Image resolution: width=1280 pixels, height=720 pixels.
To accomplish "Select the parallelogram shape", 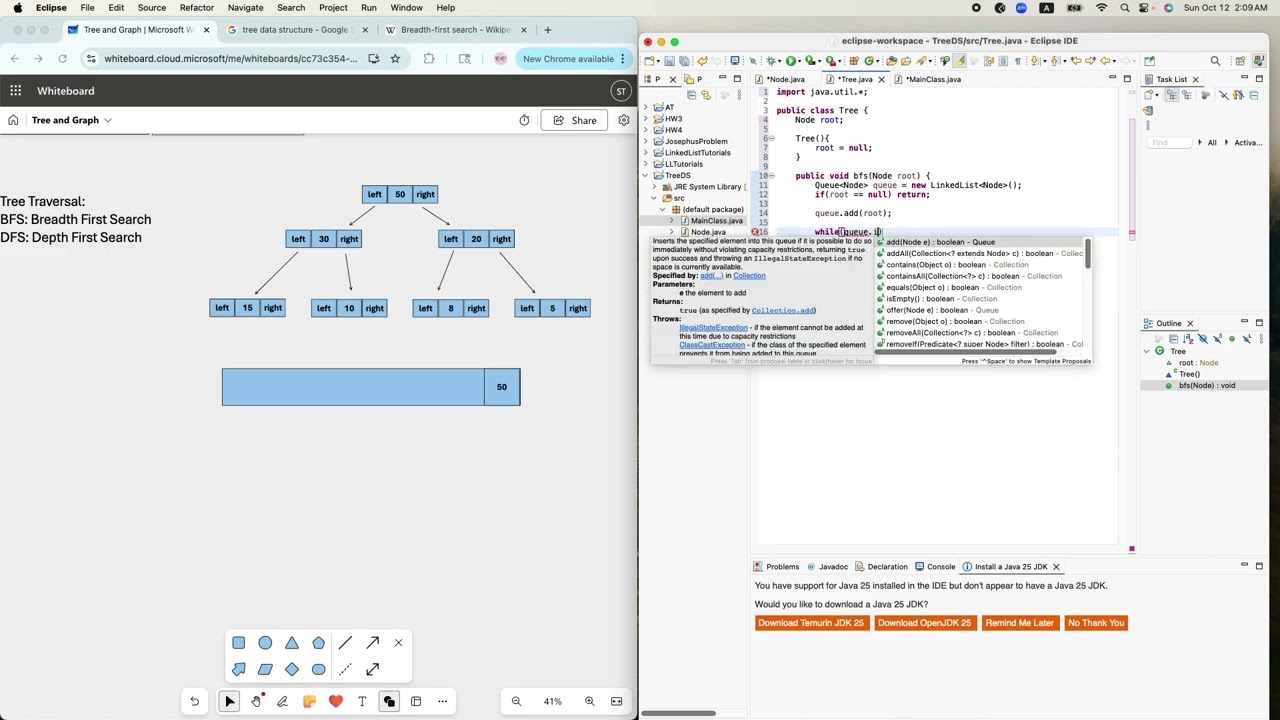I will pyautogui.click(x=265, y=669).
